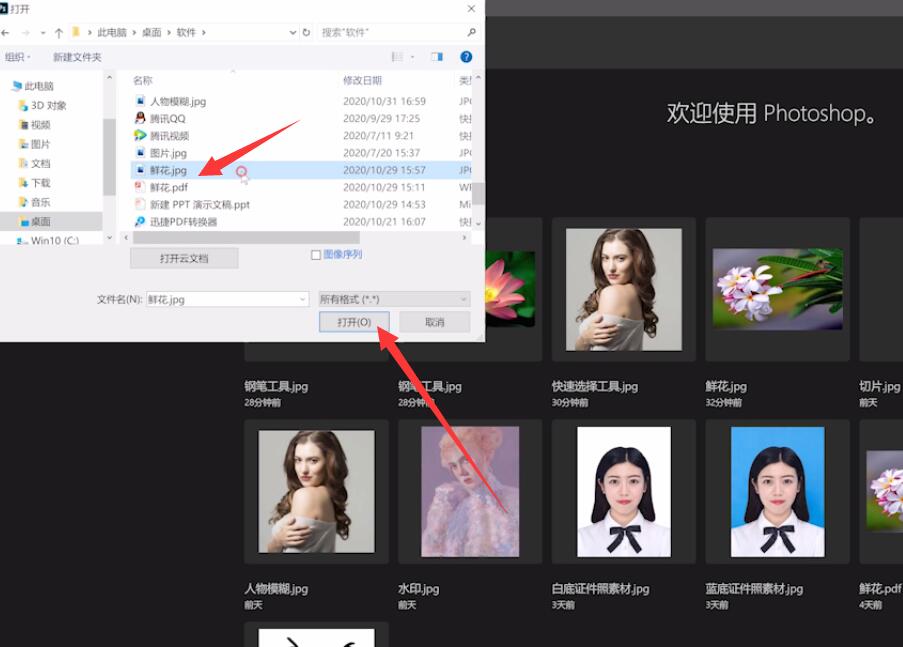The height and width of the screenshot is (647, 903).
Task: Click the 人物模糊.jpg file icon
Action: [140, 101]
